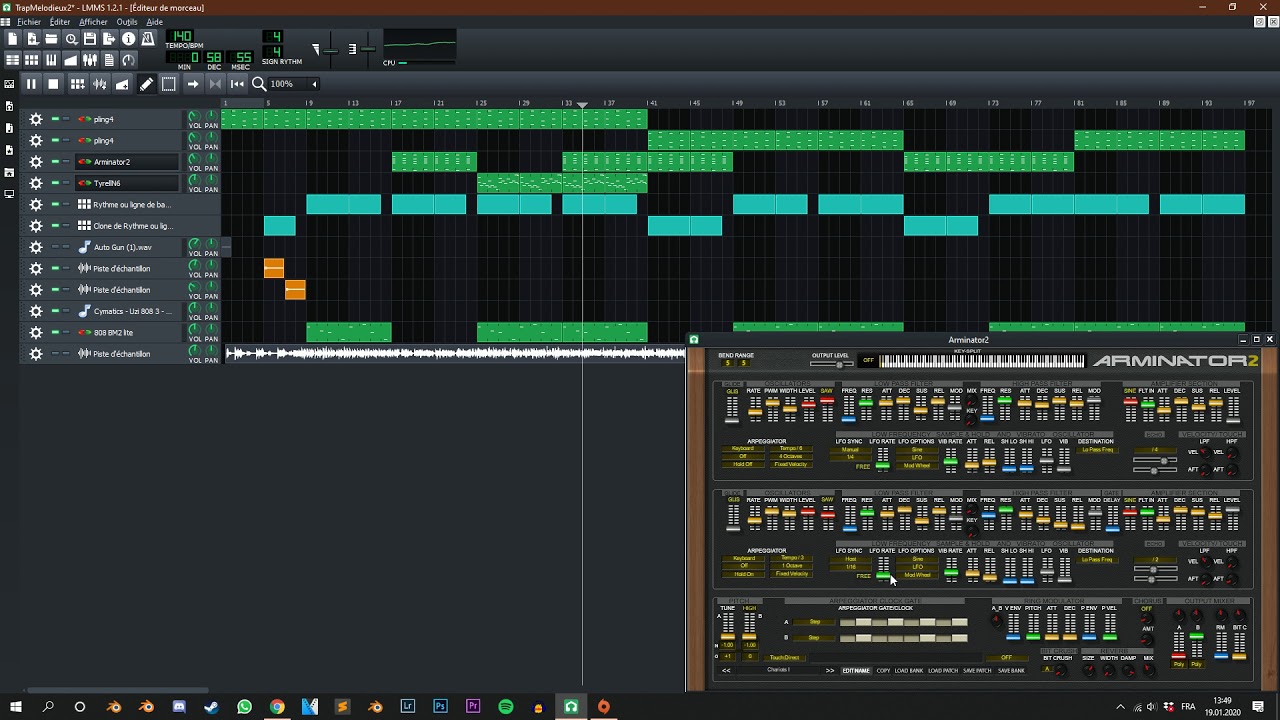The height and width of the screenshot is (720, 1280).
Task: Select draw mode pencil tool
Action: 146,84
